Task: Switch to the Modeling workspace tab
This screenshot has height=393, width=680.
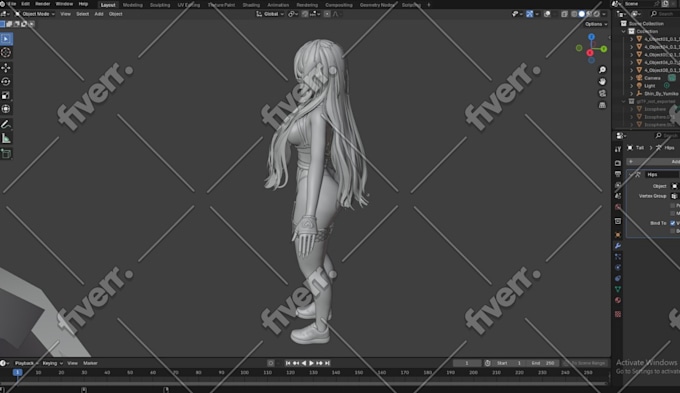Action: coord(133,5)
